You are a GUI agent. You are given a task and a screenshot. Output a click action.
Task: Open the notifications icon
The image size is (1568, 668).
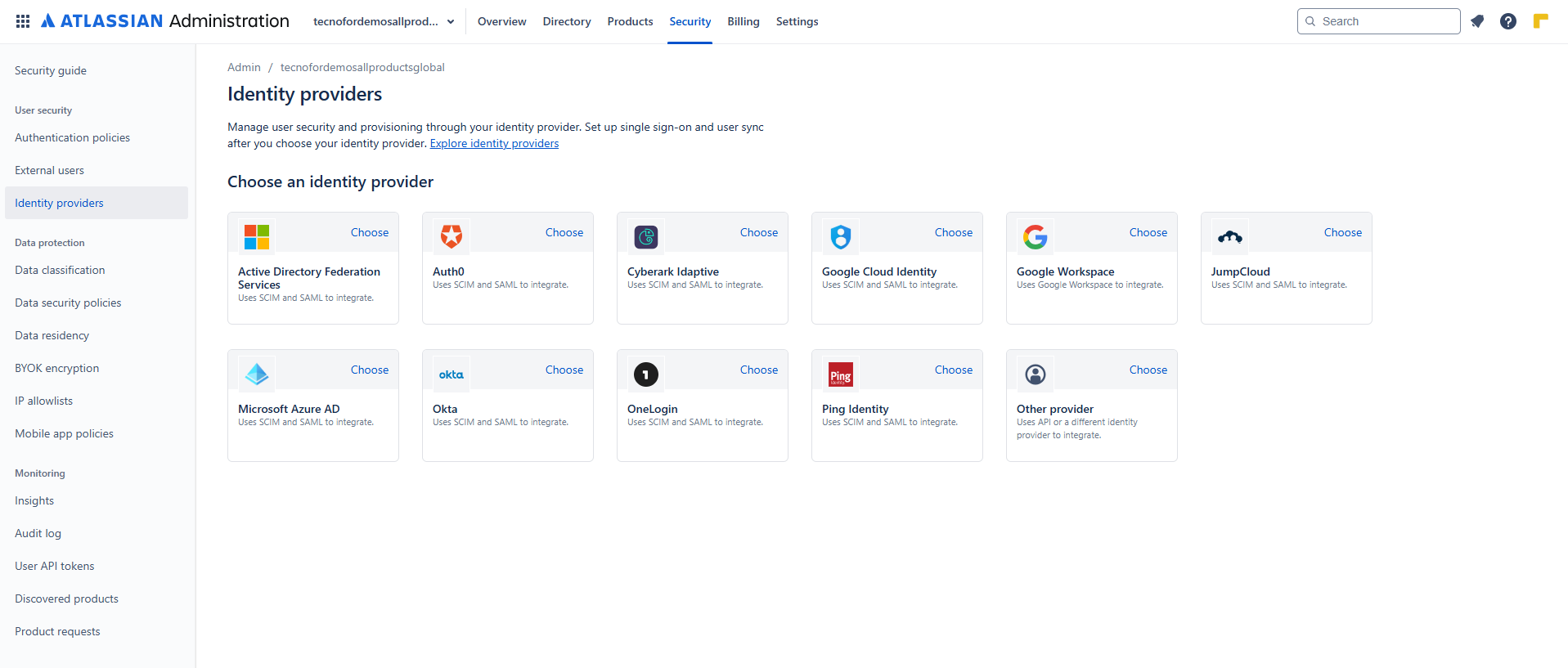(1477, 21)
